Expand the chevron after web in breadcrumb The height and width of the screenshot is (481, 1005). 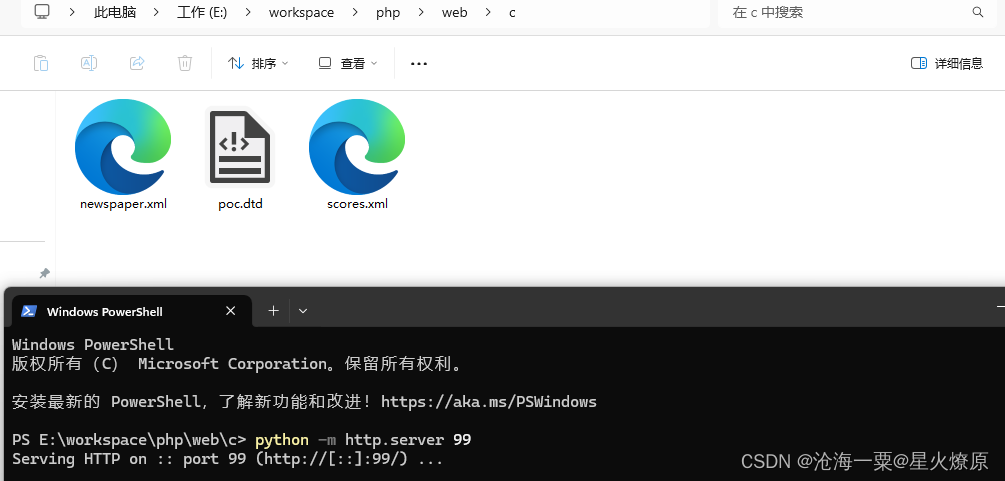488,12
